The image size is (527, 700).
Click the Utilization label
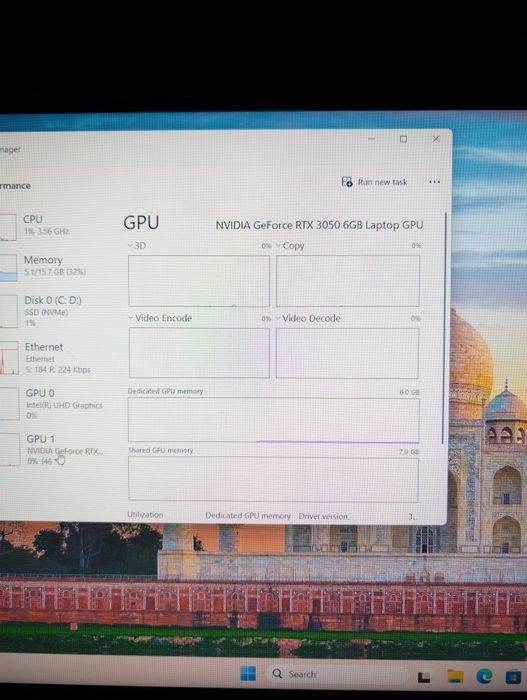click(x=145, y=515)
